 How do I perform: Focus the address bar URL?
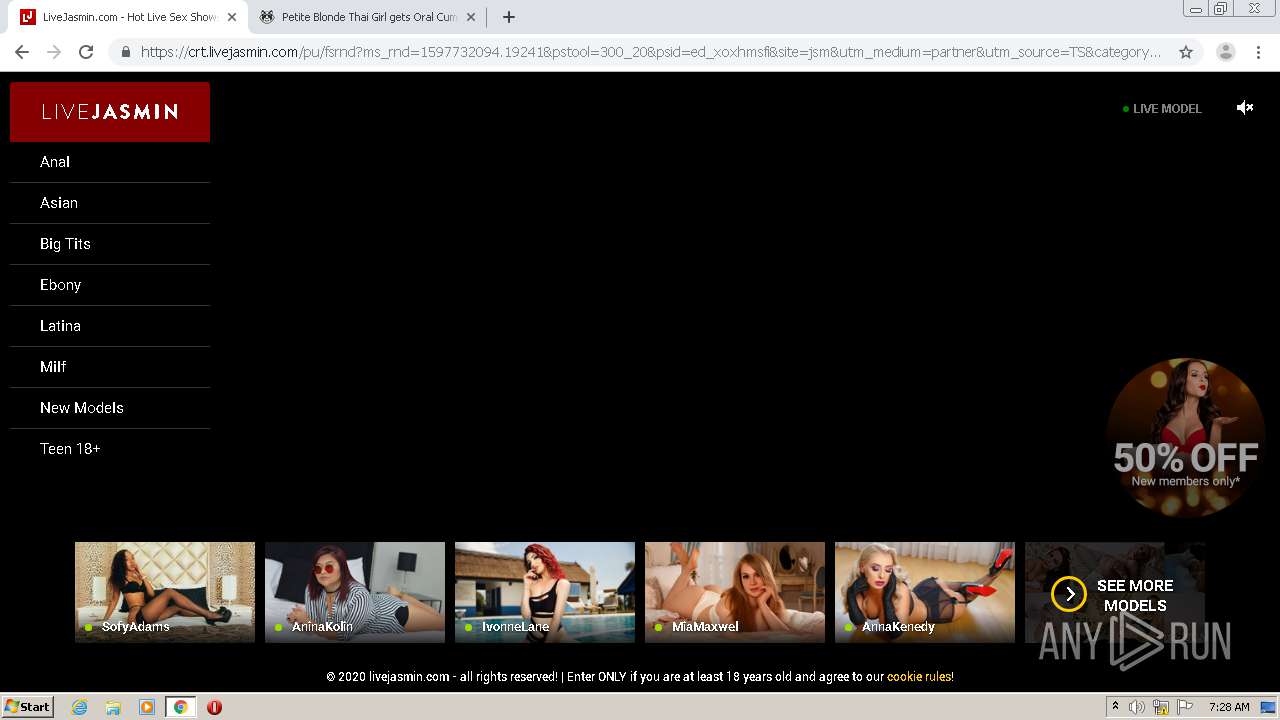pos(650,52)
